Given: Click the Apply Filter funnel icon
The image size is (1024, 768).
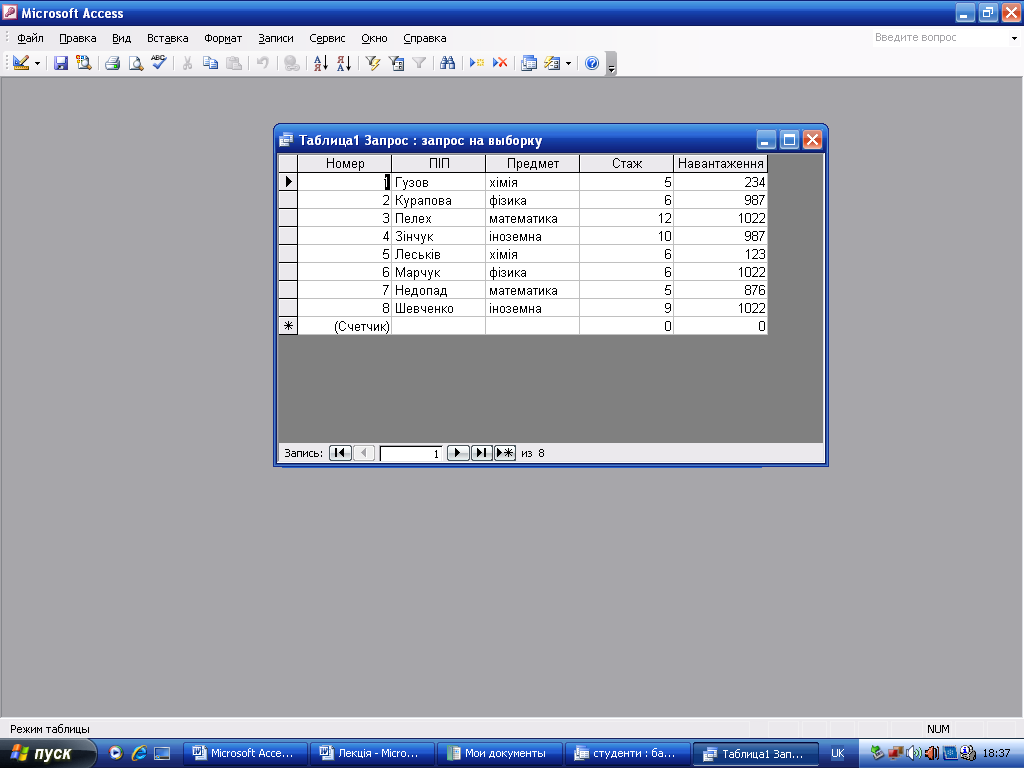Looking at the screenshot, I should 419,63.
